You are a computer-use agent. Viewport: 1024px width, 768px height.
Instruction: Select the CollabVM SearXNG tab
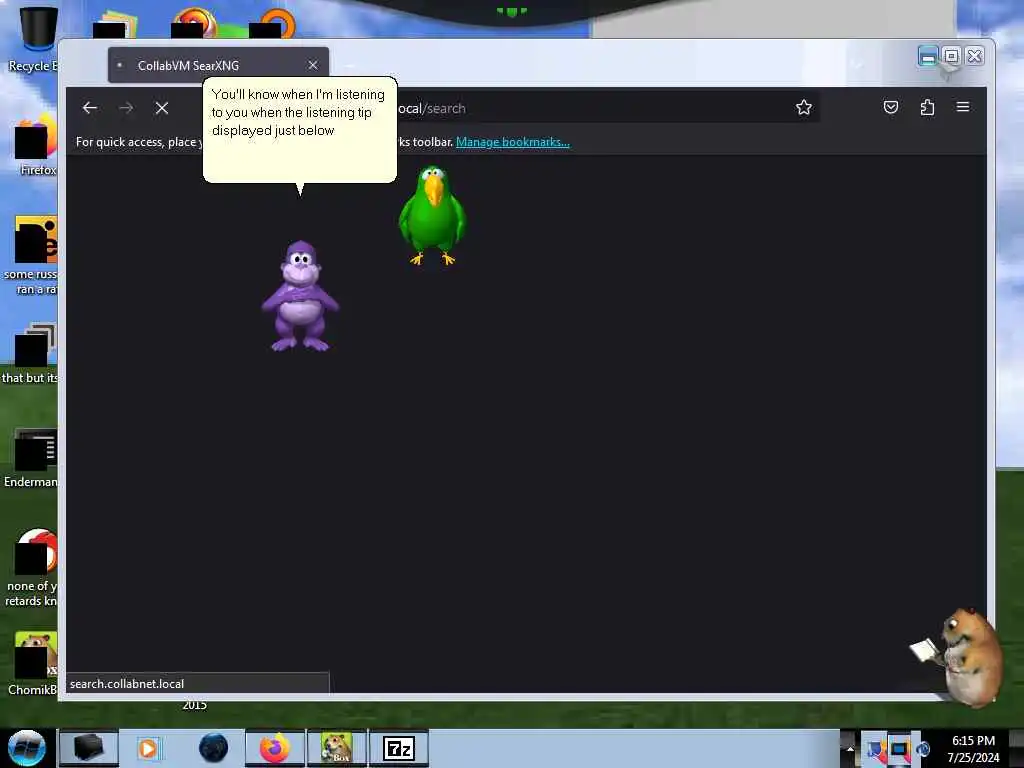(218, 65)
